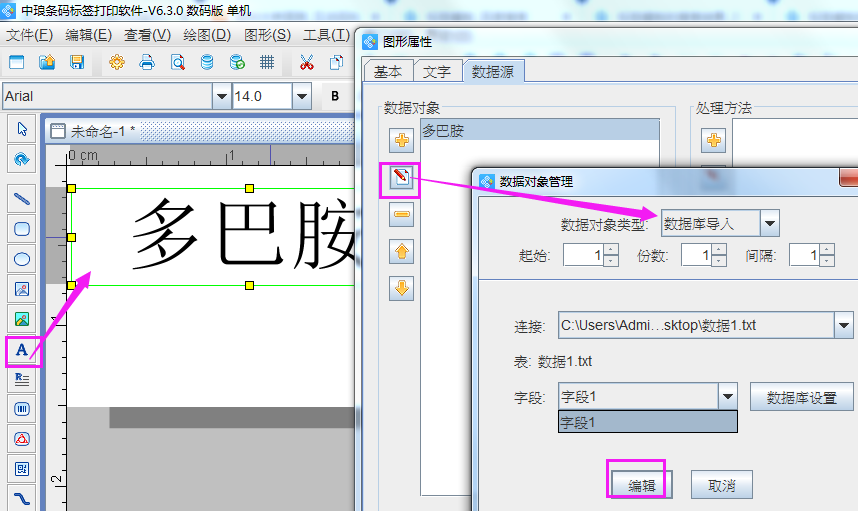This screenshot has width=858, height=511.
Task: Click the edit data object pencil icon
Action: (x=403, y=178)
